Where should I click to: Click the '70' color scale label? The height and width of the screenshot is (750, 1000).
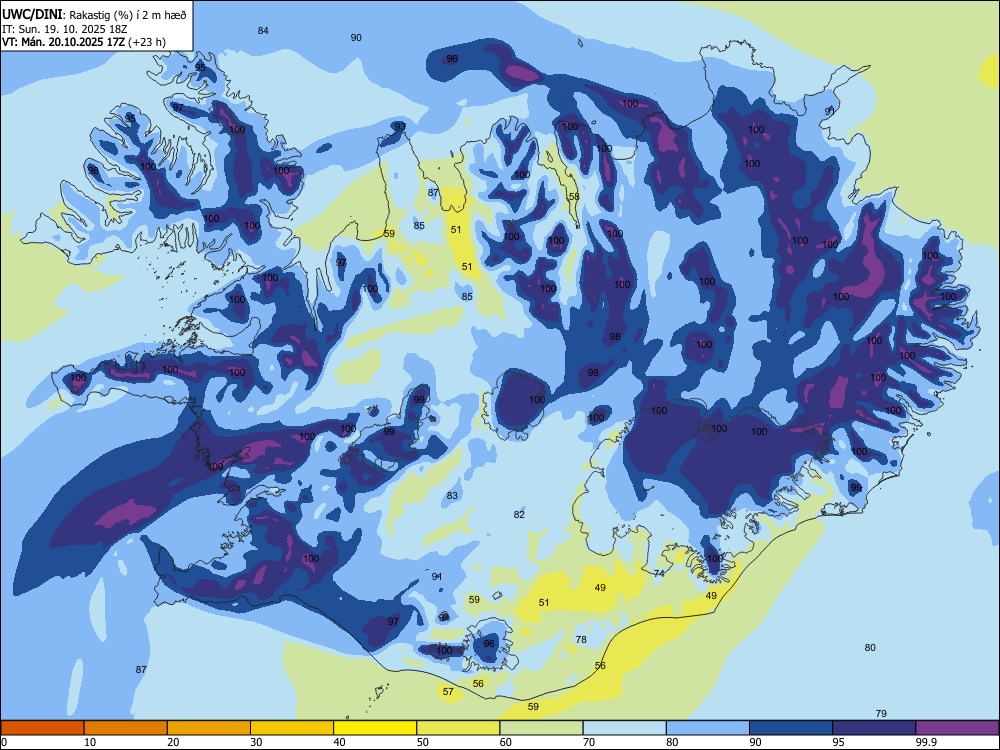(589, 742)
